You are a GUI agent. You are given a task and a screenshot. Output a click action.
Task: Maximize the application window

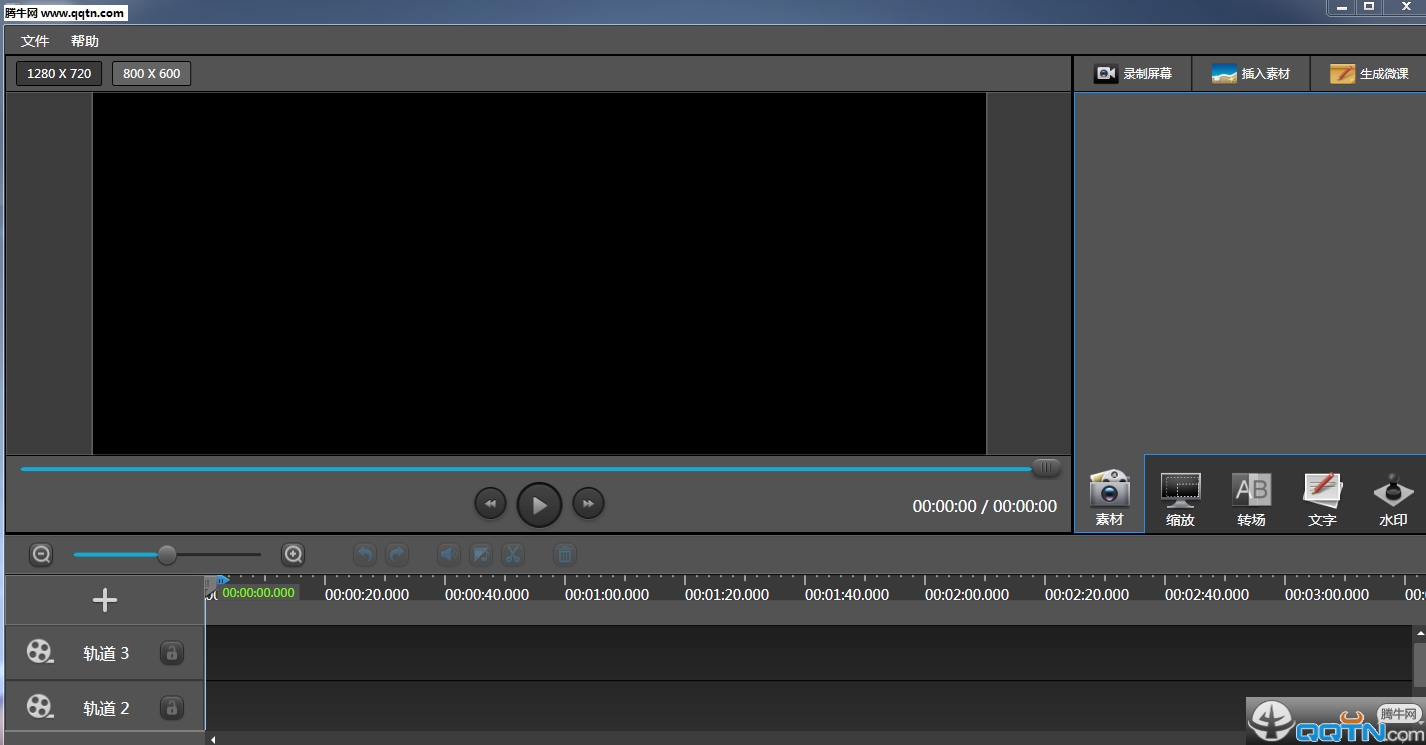click(x=1369, y=7)
